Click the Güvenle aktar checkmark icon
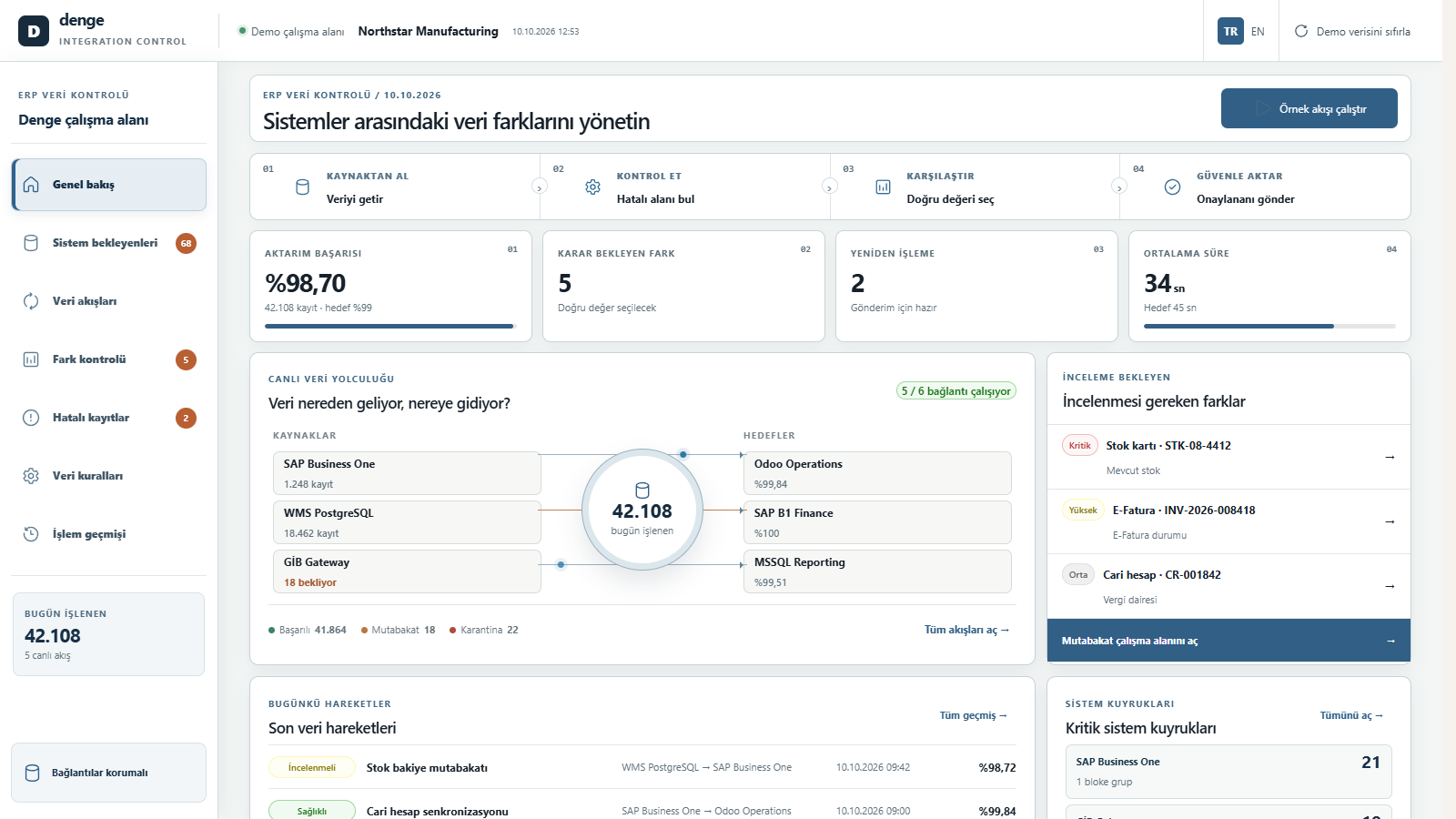The height and width of the screenshot is (819, 1456). (x=1172, y=187)
